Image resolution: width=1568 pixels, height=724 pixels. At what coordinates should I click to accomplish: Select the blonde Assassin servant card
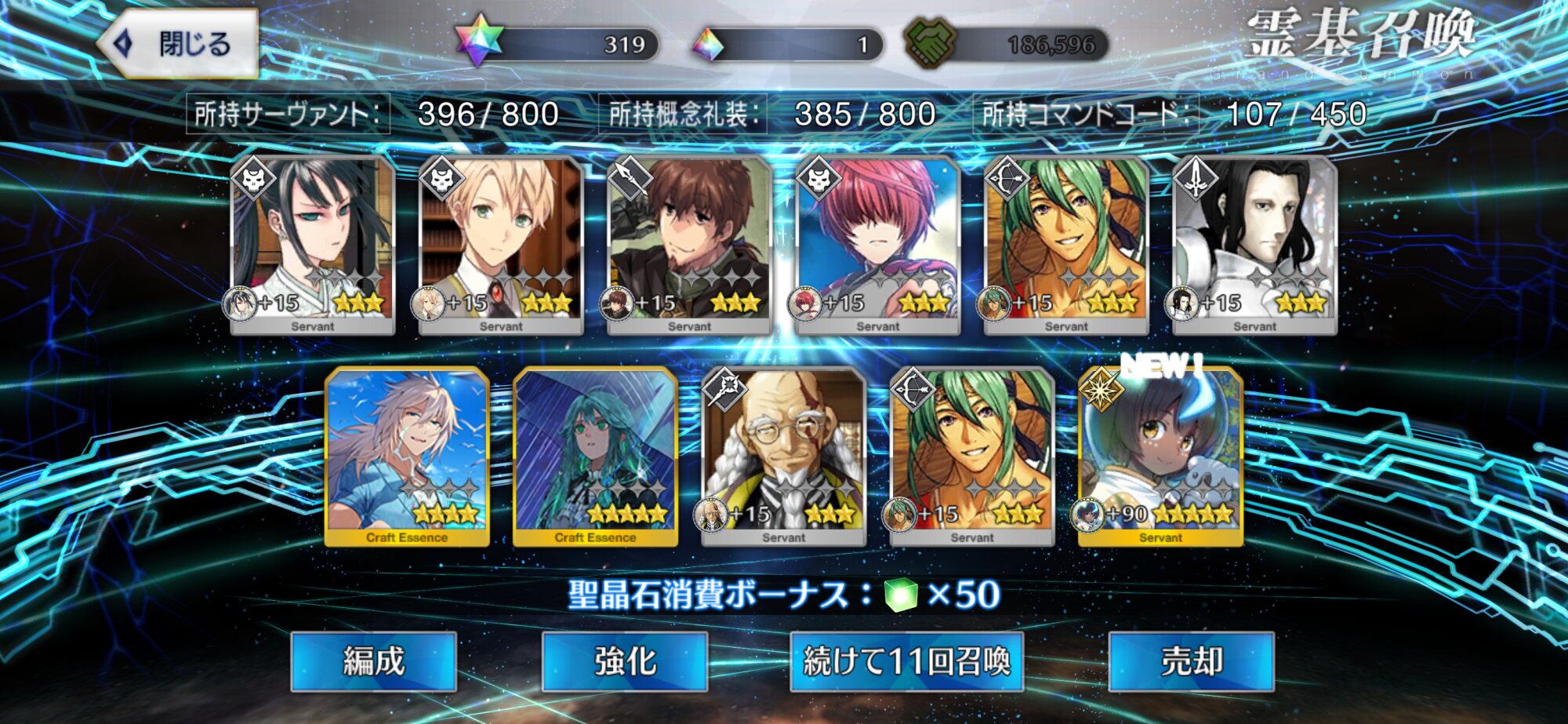click(501, 246)
